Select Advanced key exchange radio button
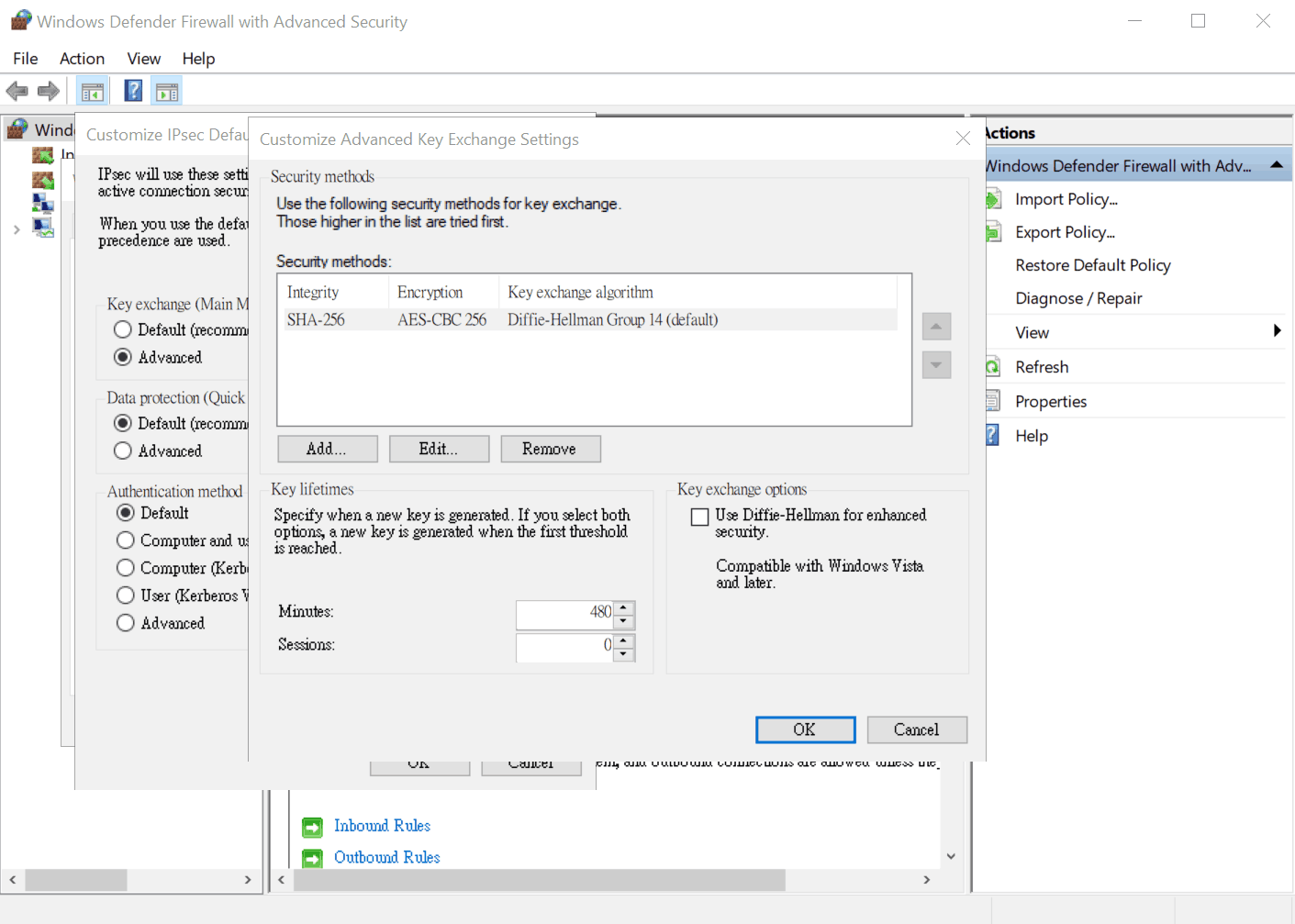 tap(123, 357)
